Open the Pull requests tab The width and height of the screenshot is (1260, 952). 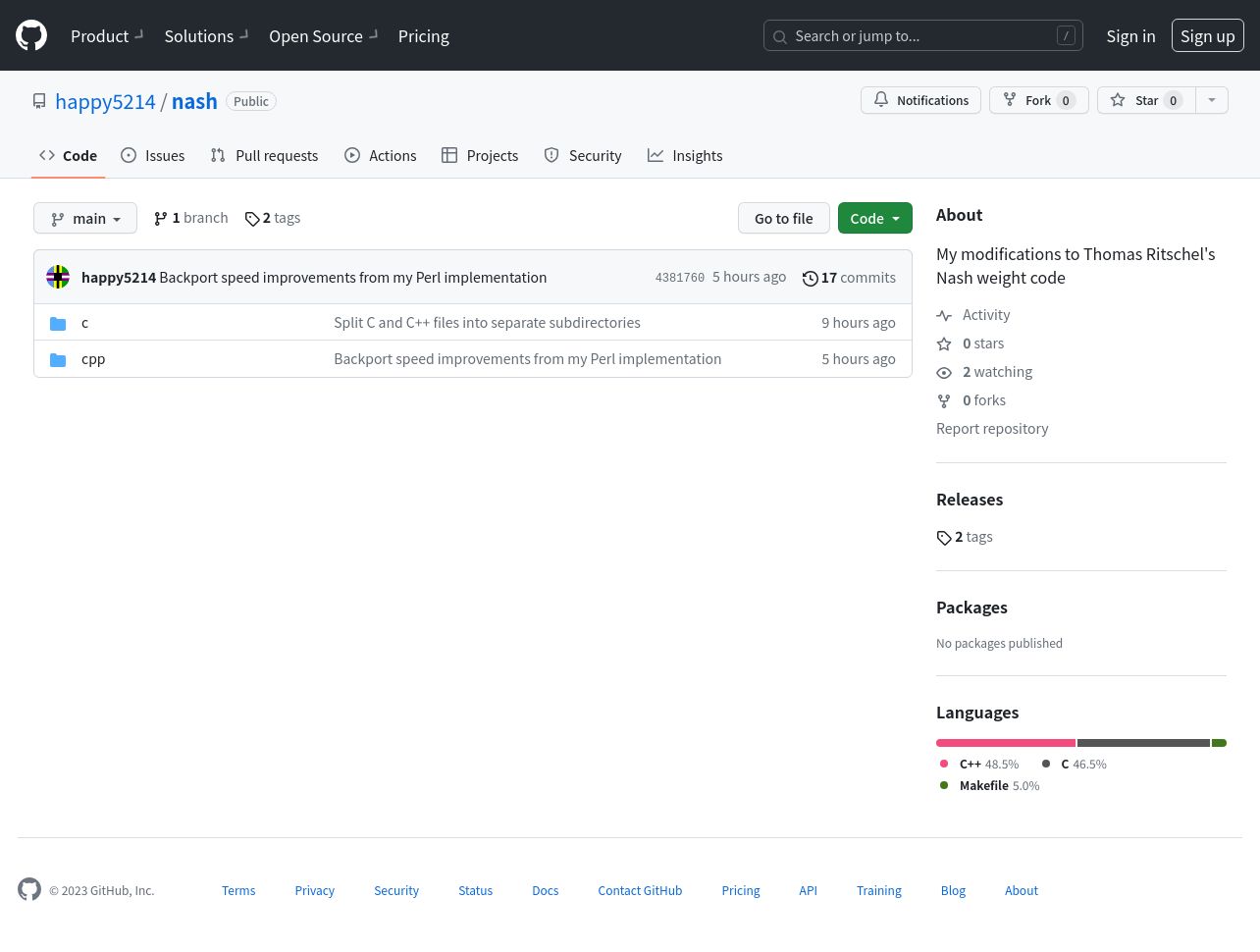click(264, 155)
